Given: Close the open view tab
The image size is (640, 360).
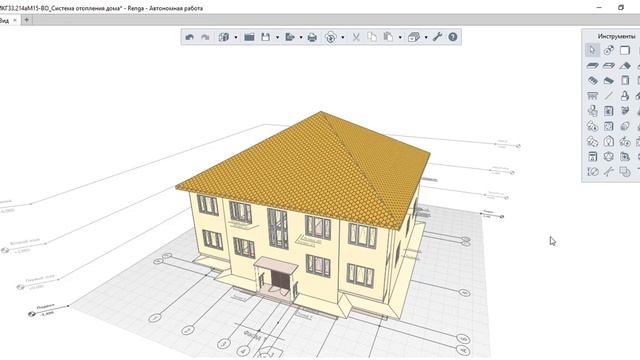Looking at the screenshot, I should click(15, 20).
